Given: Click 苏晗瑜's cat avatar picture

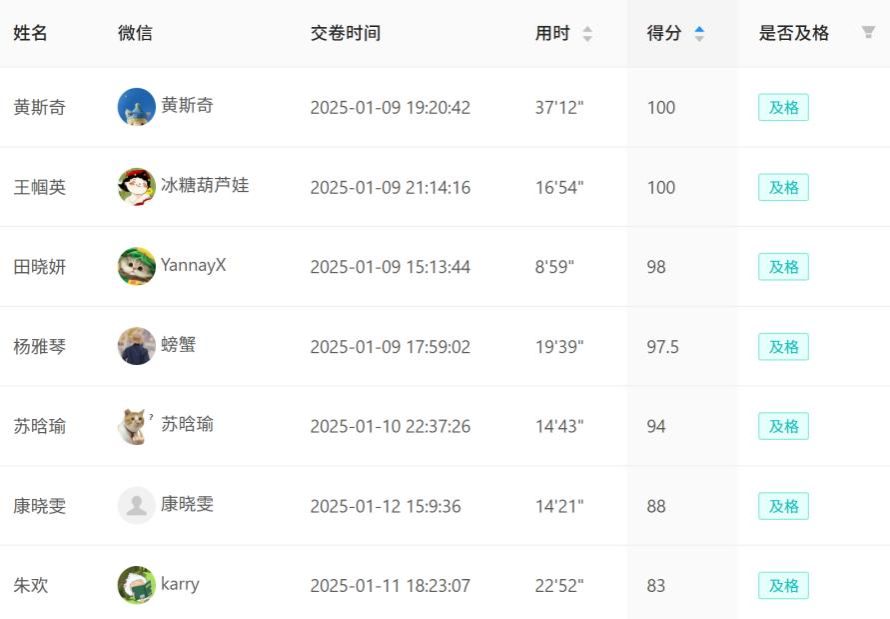Looking at the screenshot, I should click(x=134, y=426).
